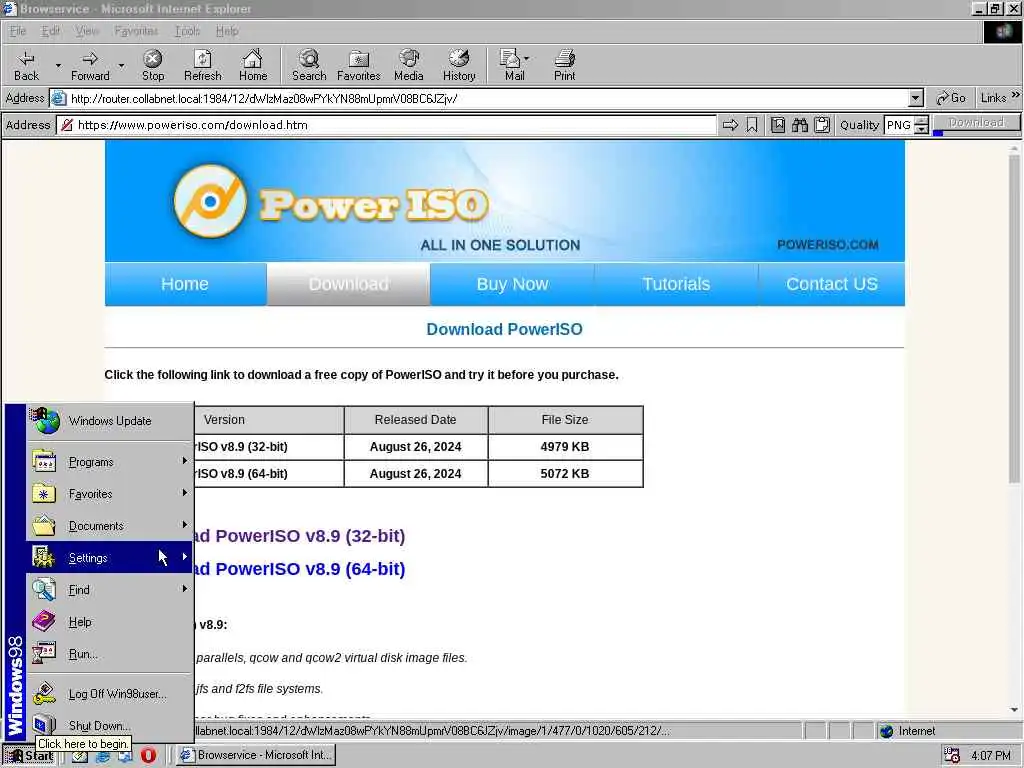This screenshot has width=1024, height=768.
Task: Click the binoculars find icon
Action: pyautogui.click(x=799, y=125)
